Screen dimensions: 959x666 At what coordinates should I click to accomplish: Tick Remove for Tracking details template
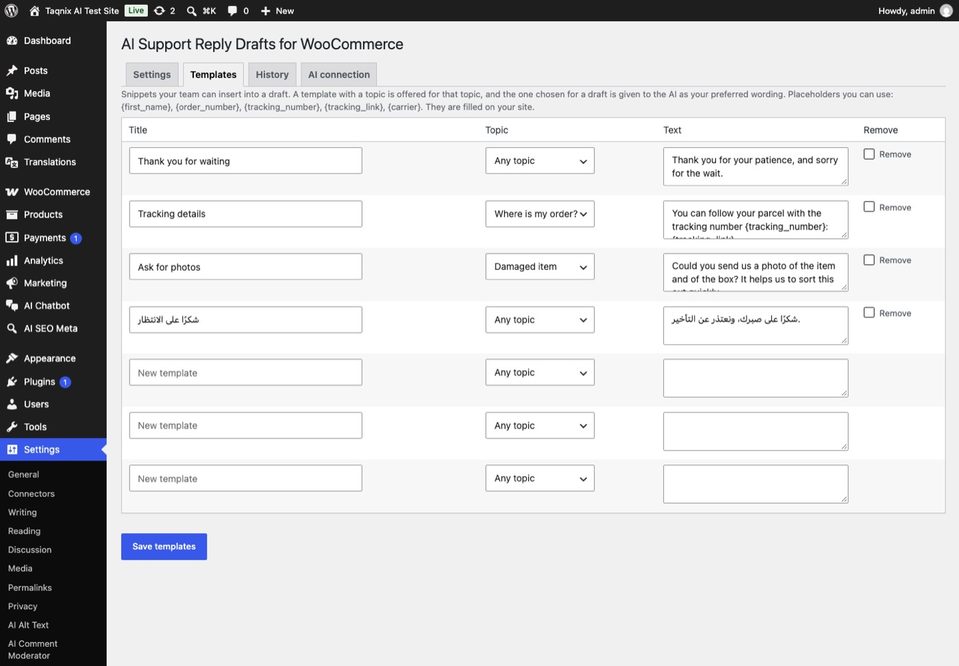pos(869,207)
